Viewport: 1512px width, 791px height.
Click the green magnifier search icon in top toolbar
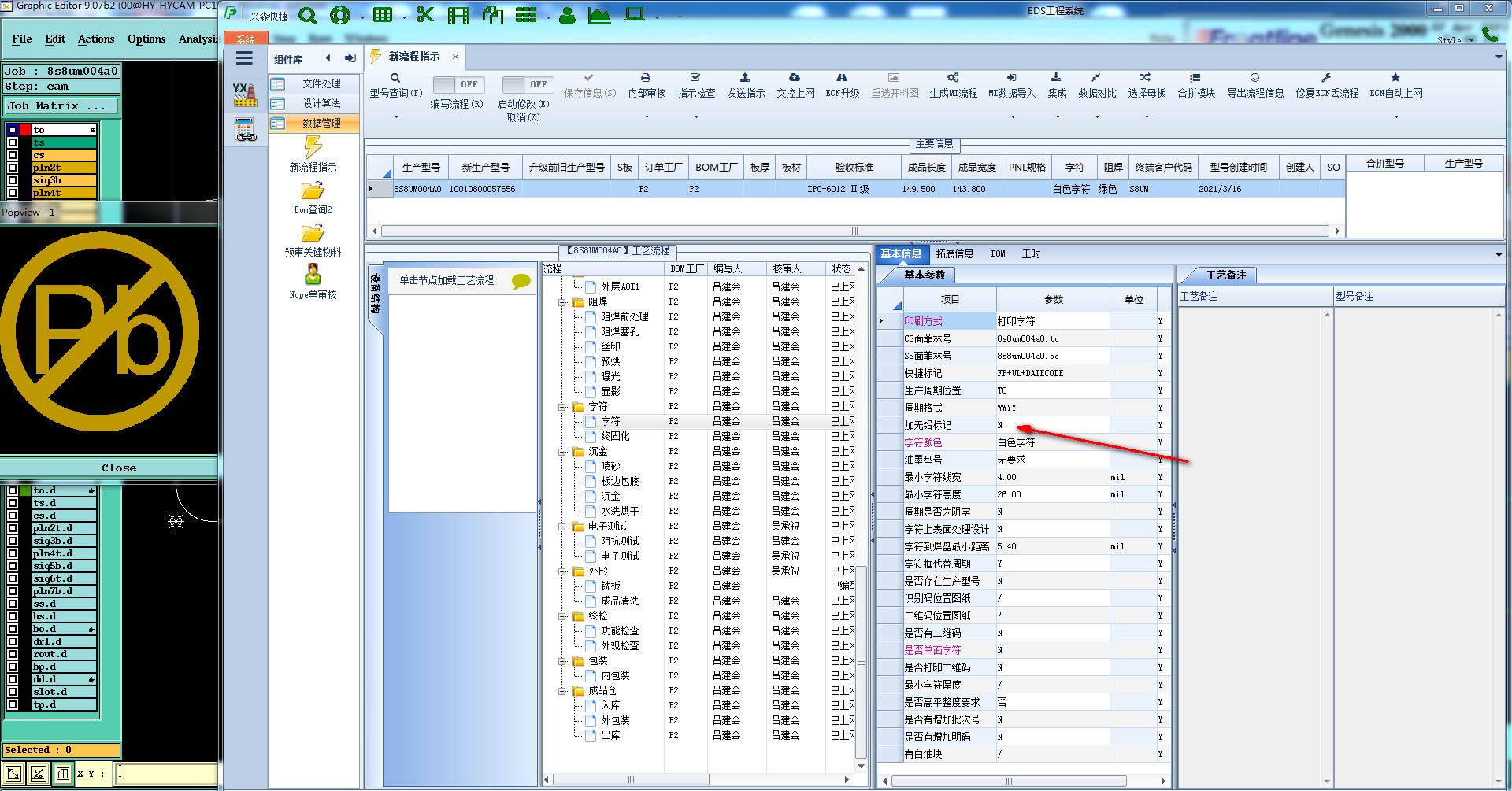coord(308,15)
